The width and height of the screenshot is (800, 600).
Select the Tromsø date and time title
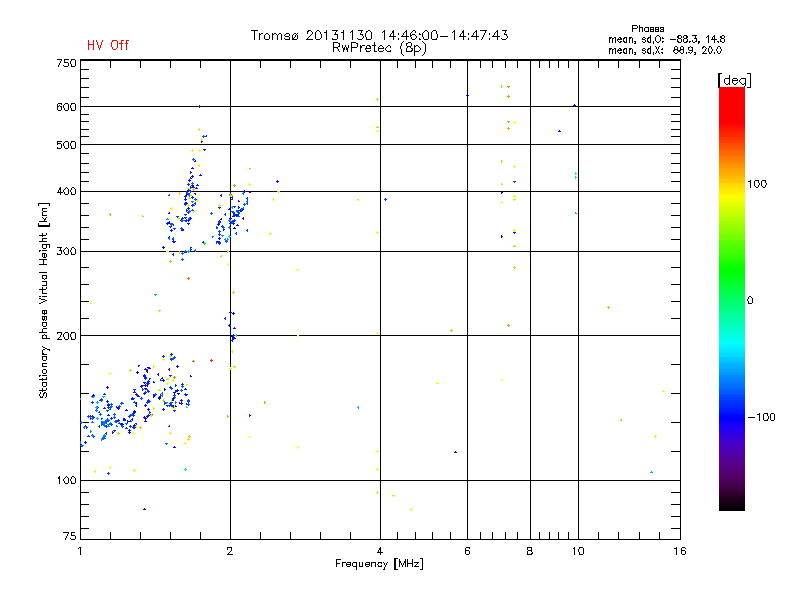(x=379, y=35)
